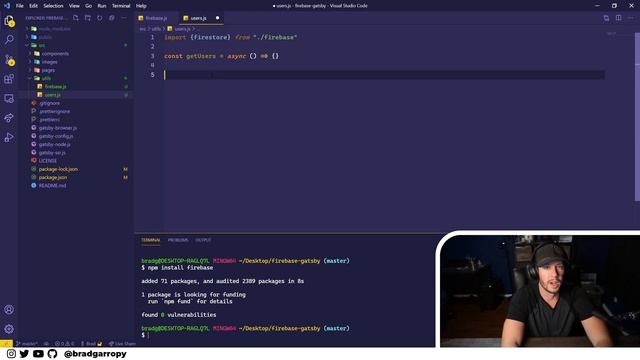640x360 pixels.
Task: Open the Go menu
Action: pyautogui.click(x=89, y=6)
